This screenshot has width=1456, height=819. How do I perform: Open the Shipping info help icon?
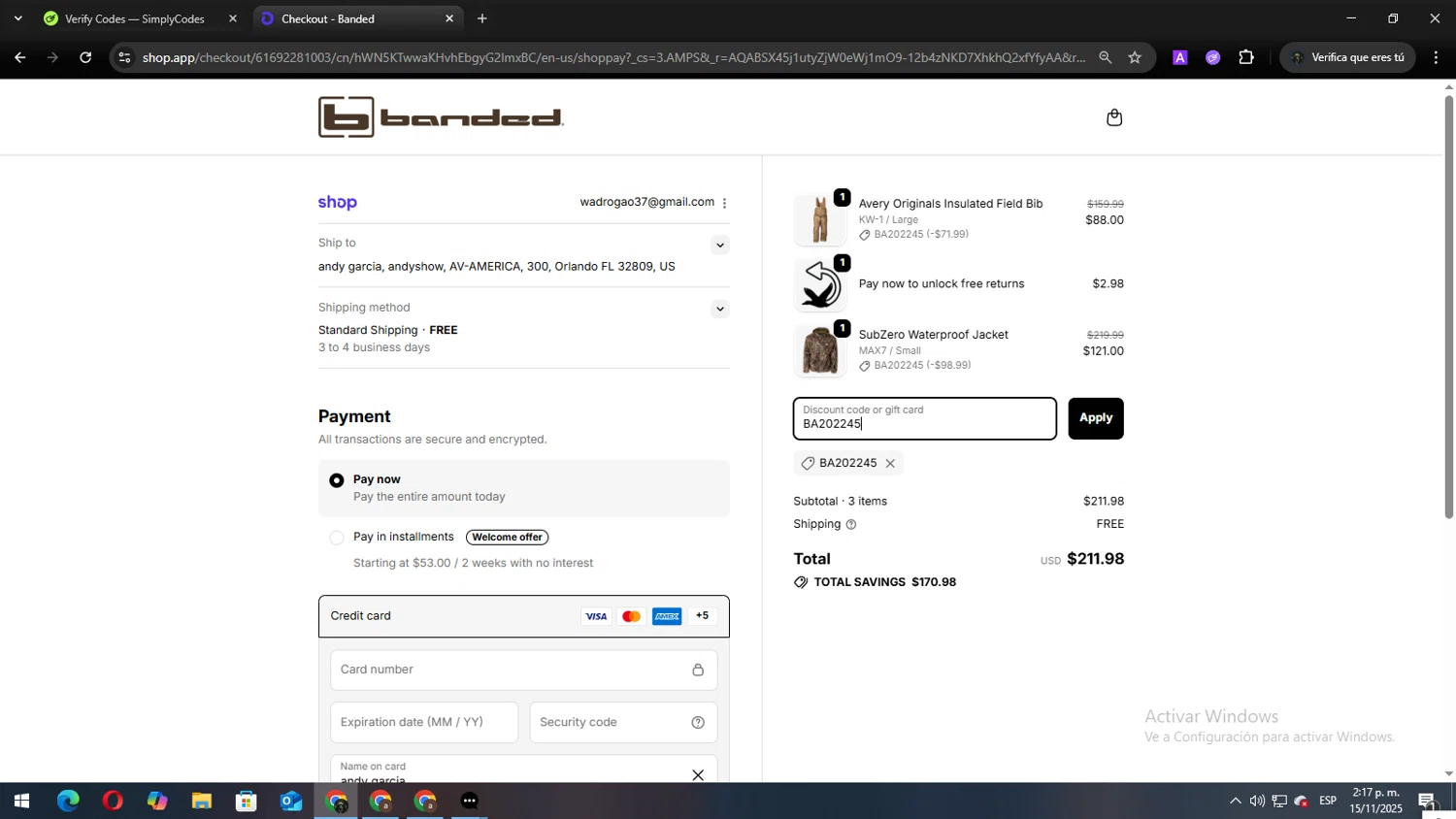tap(851, 525)
